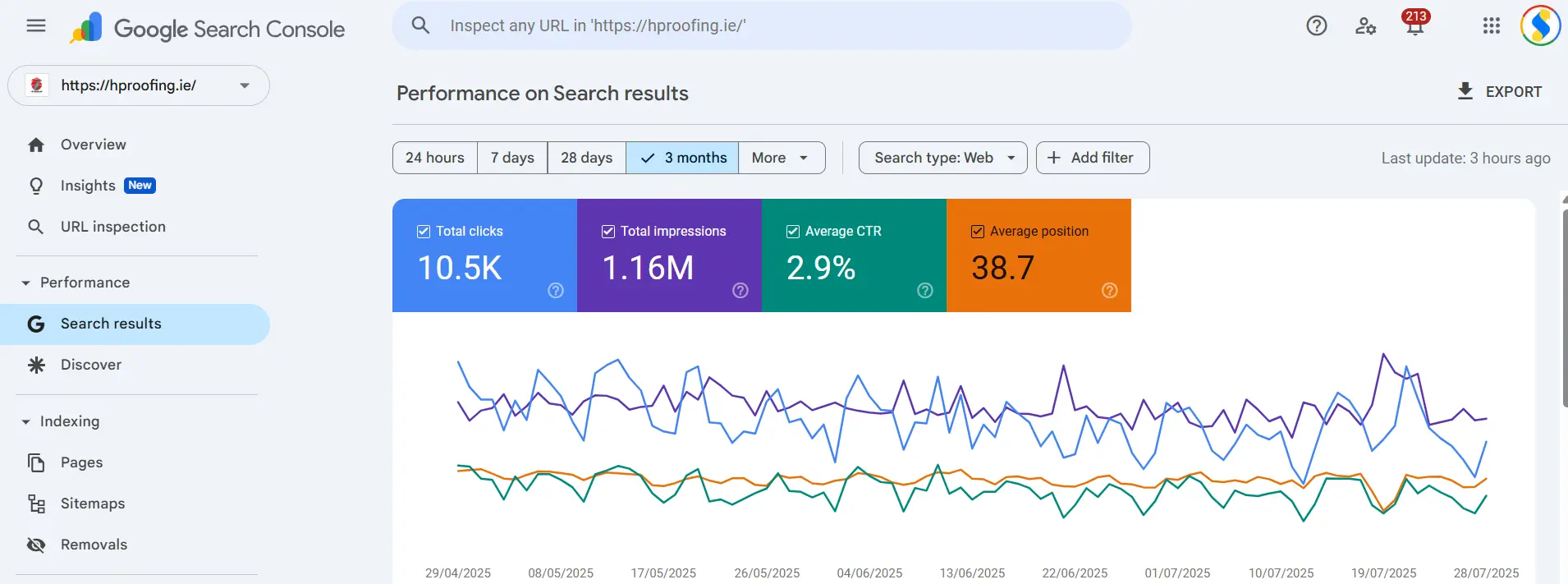Open the hamburger main menu
Screen dimensions: 1568x584
(36, 25)
